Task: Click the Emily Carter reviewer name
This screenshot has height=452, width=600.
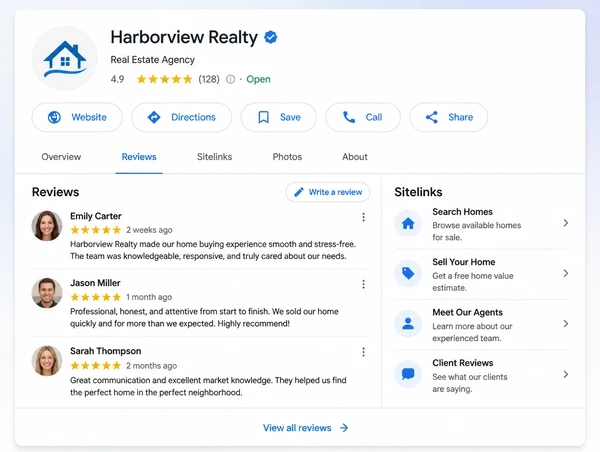Action: pyautogui.click(x=96, y=216)
